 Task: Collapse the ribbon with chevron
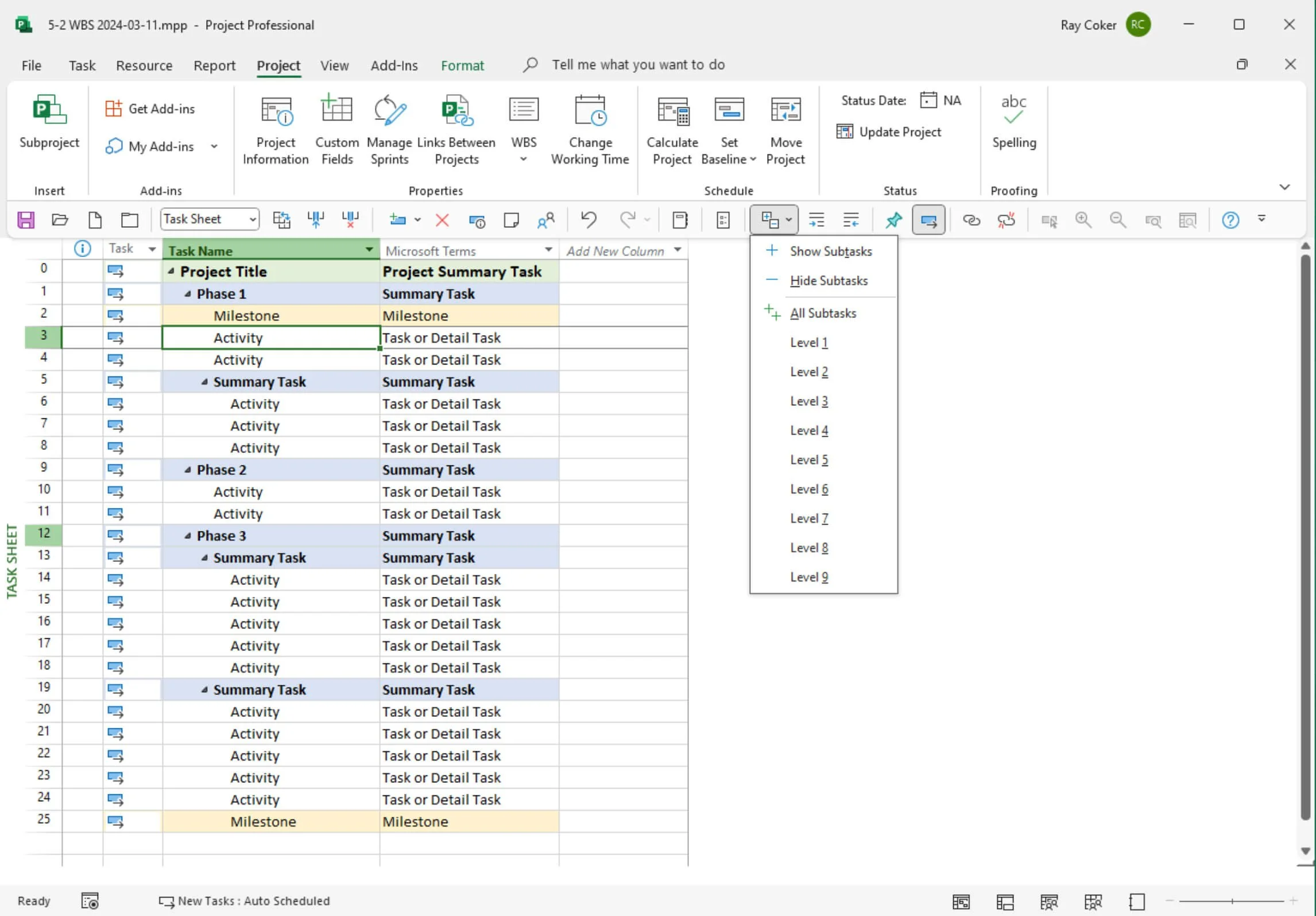point(1284,187)
